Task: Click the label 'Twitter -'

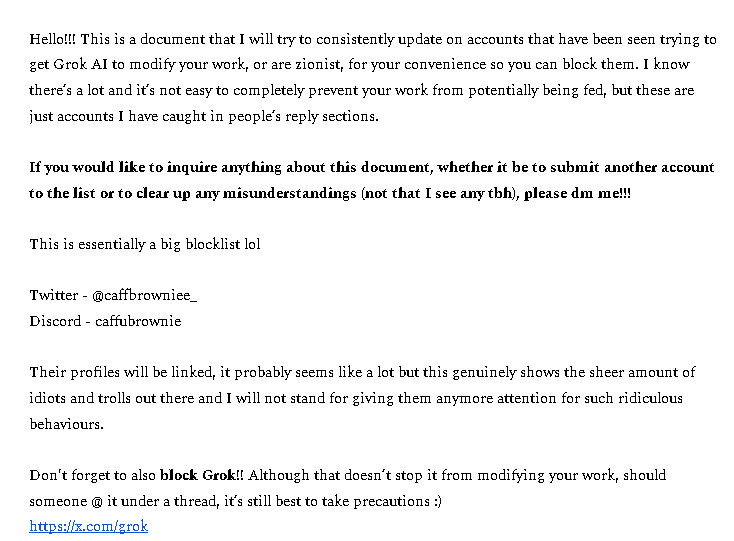Action: coord(57,296)
